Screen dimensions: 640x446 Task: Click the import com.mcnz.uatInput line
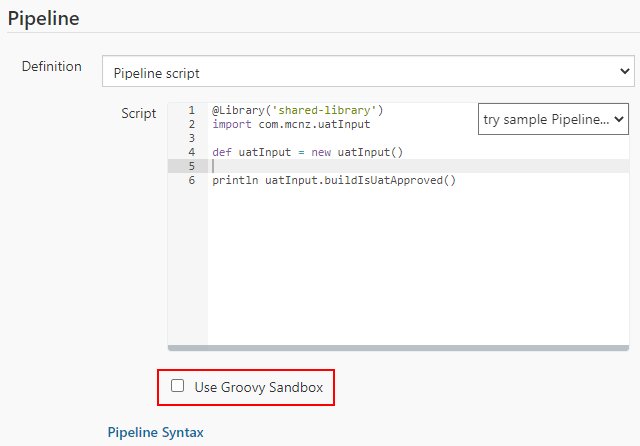coord(290,124)
